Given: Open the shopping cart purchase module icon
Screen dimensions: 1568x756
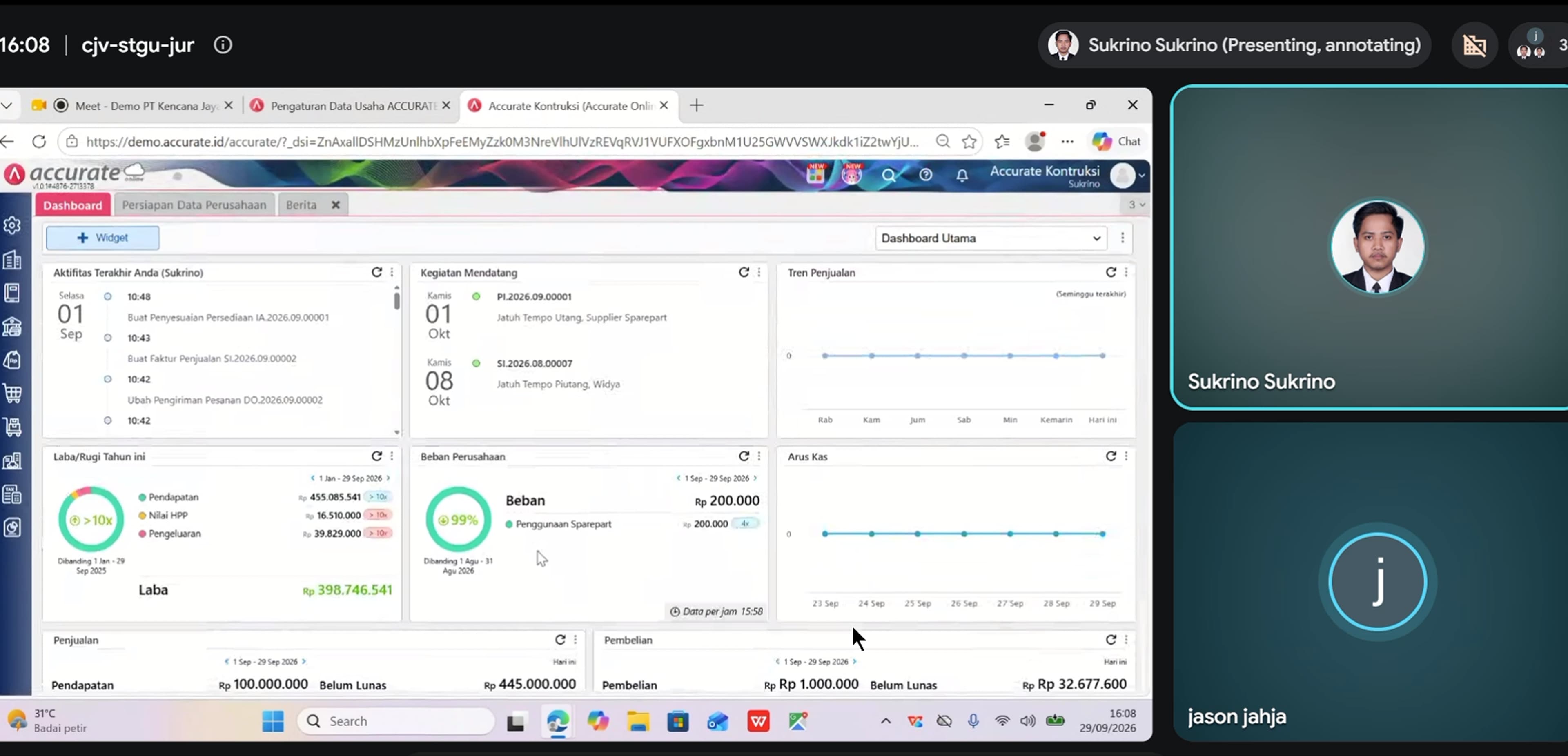Looking at the screenshot, I should (12, 393).
